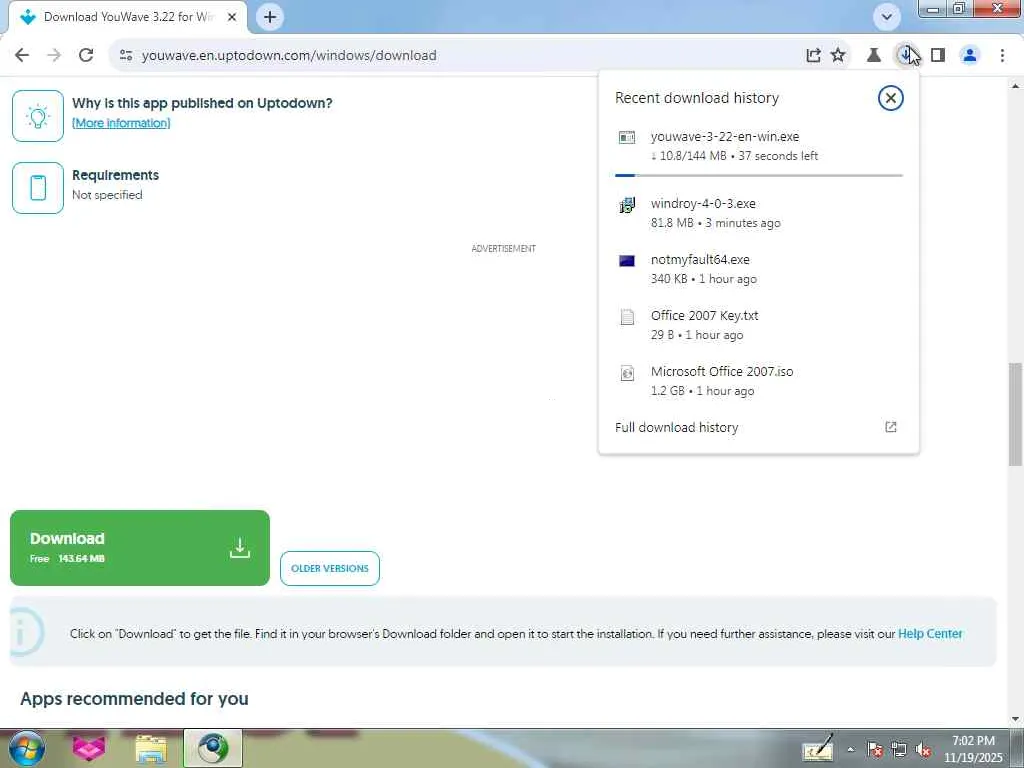Click the scrollbar up arrow
Screen dimensions: 1024x768
1015,86
